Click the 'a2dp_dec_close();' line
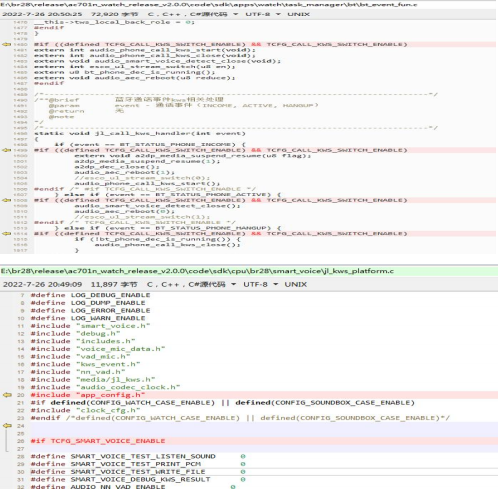The width and height of the screenshot is (498, 489). [x=117, y=167]
